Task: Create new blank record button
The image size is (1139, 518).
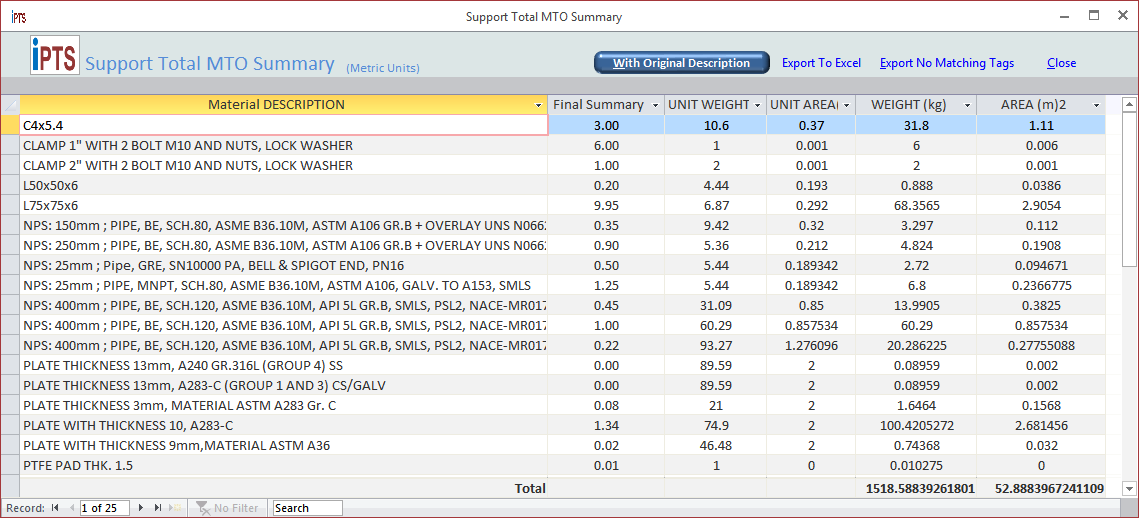Action: pyautogui.click(x=174, y=508)
